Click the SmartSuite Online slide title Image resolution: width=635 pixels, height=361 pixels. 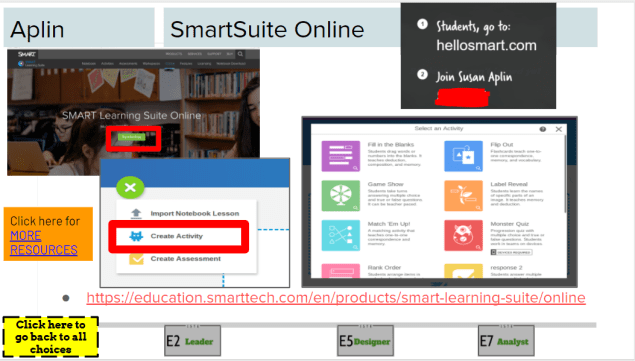[x=267, y=29]
